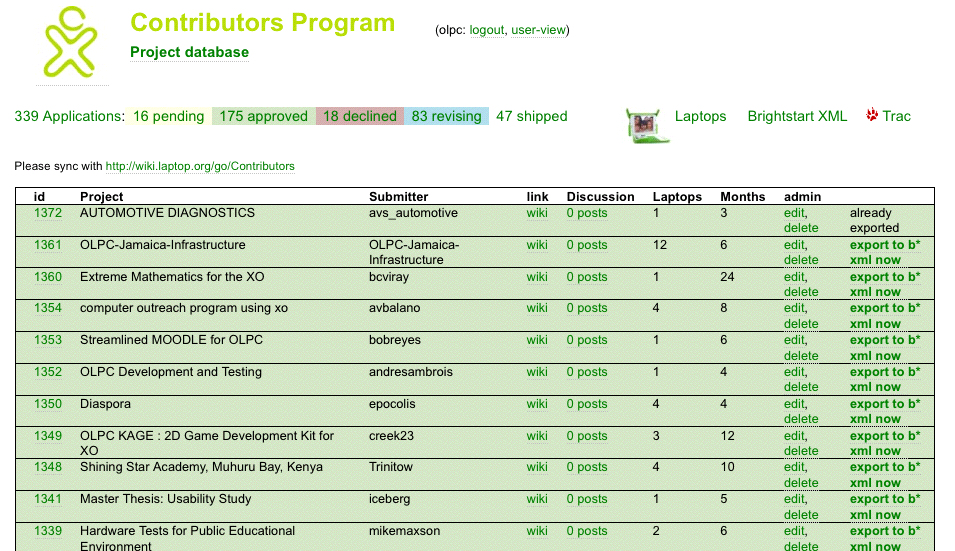The width and height of the screenshot is (955, 551).
Task: Open project id 1372
Action: [x=48, y=213]
